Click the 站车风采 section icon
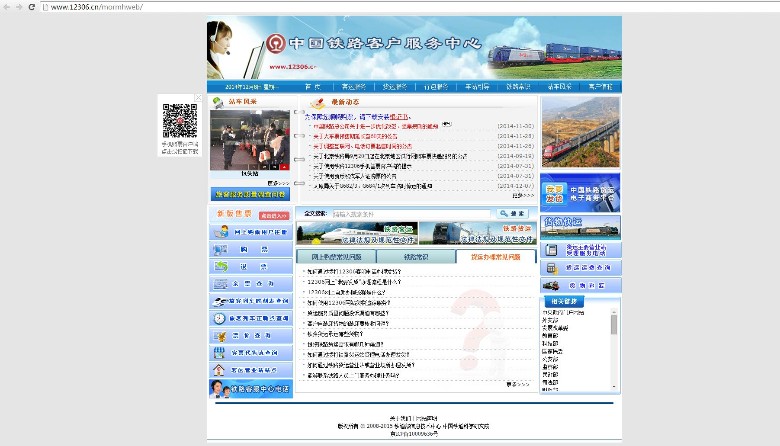Screen dimensions: 780x446 pos(218,102)
